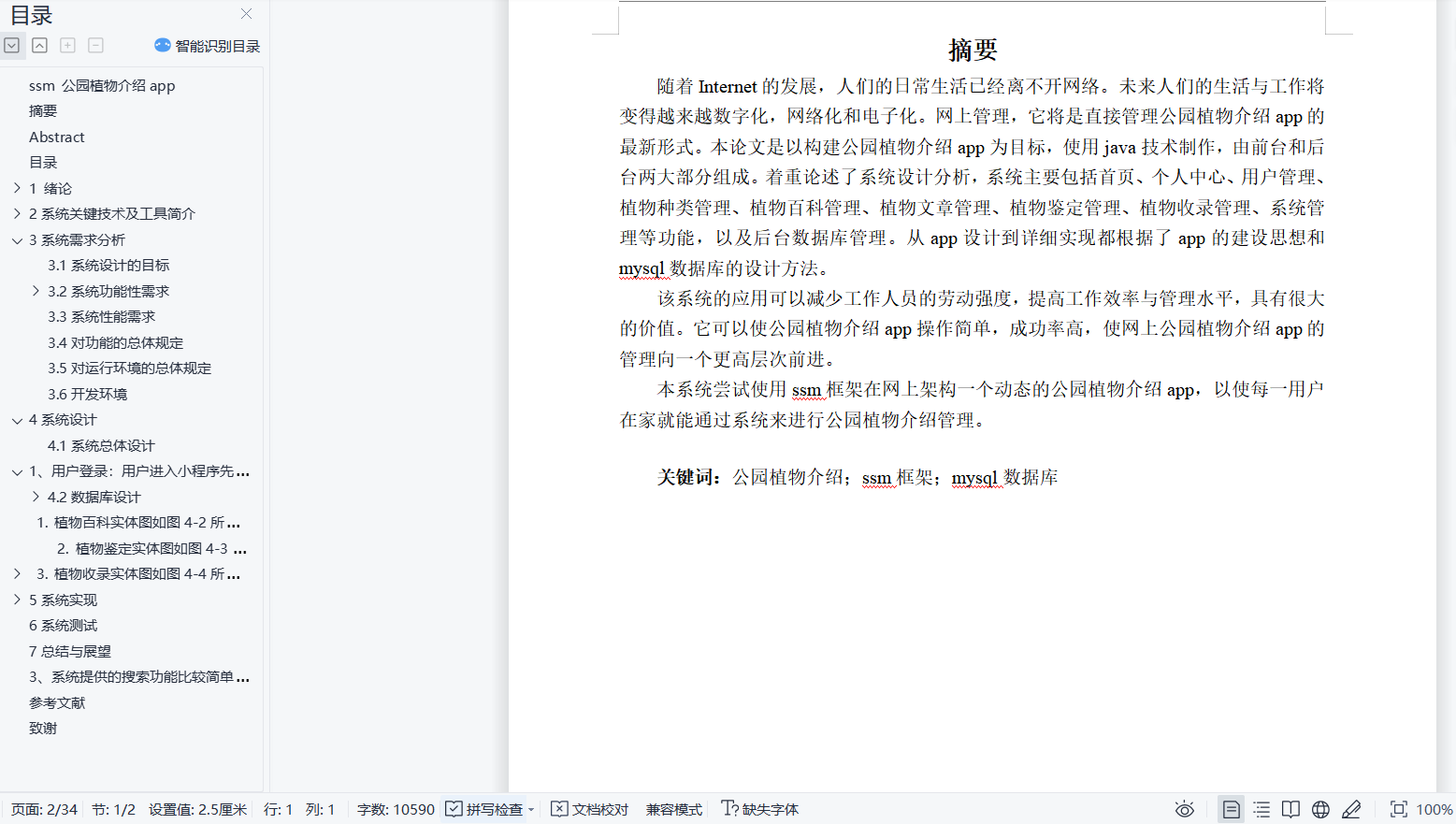Collapse the 4 系统设计 entry

click(x=17, y=420)
